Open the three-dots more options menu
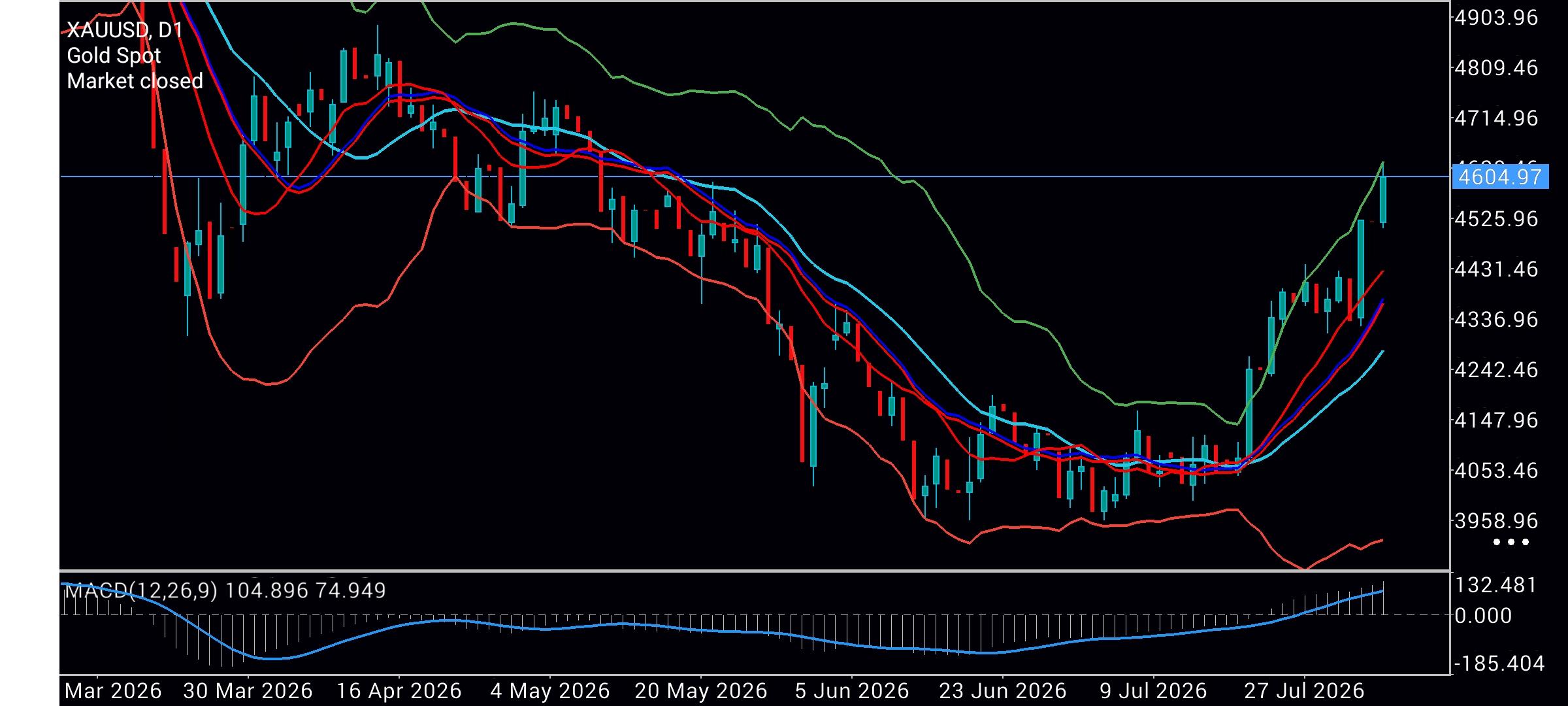Viewport: 1568px width, 706px height. point(1511,542)
